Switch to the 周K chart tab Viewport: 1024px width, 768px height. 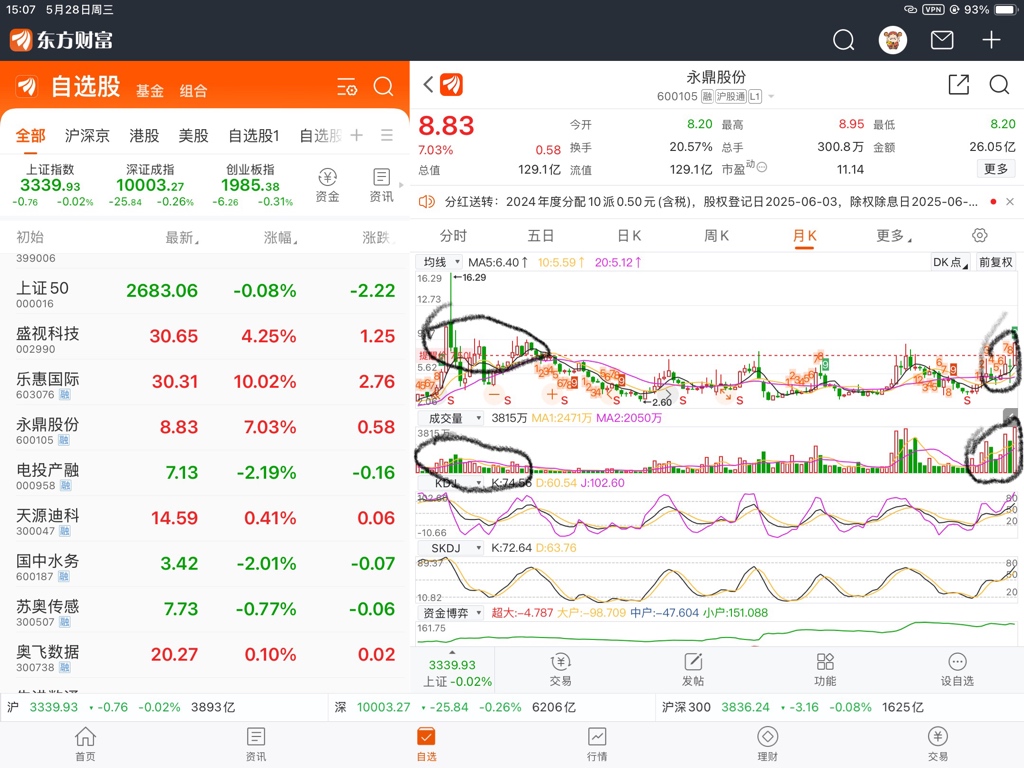coord(716,236)
